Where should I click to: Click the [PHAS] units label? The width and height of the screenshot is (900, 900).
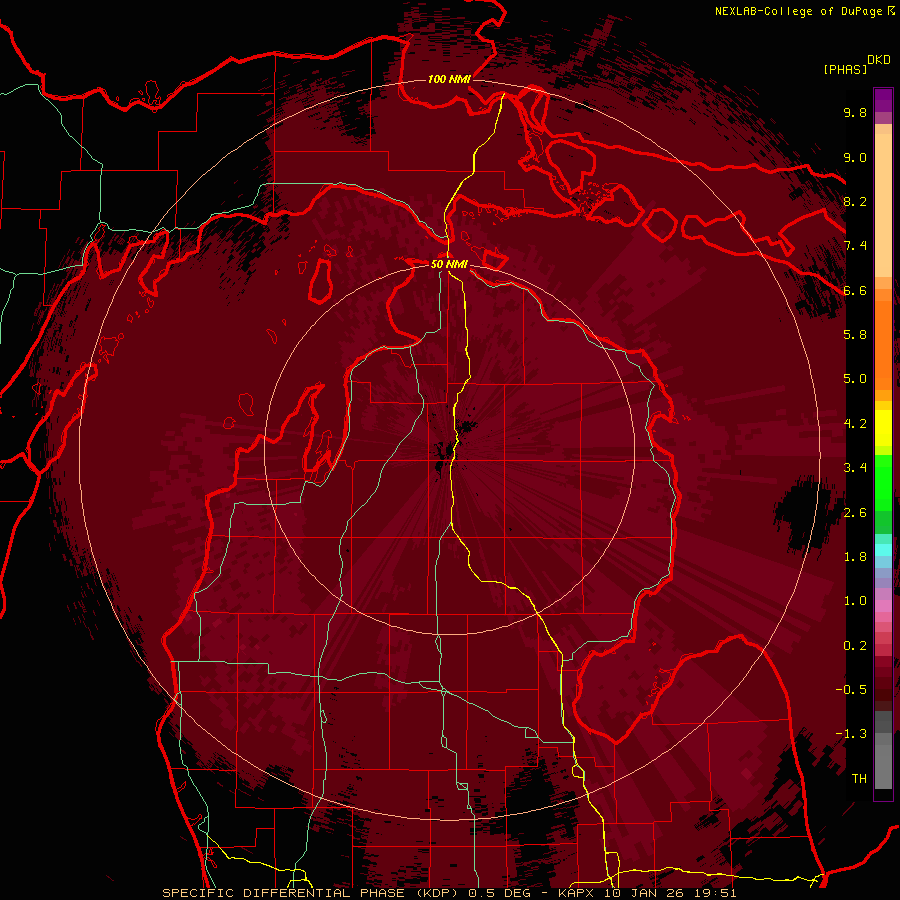click(845, 69)
